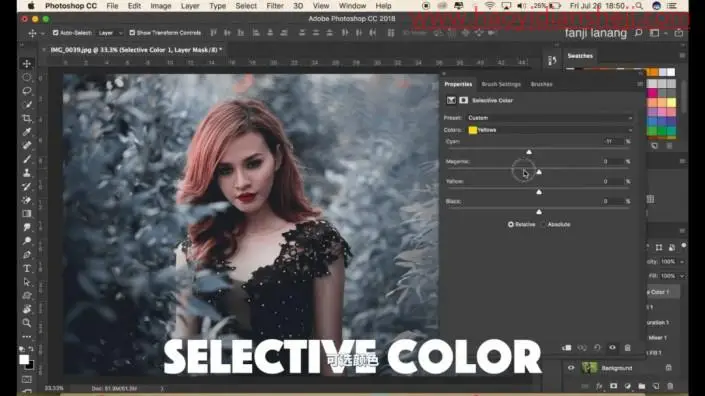Image resolution: width=705 pixels, height=396 pixels.
Task: Delete adjustment layer from Properties panel
Action: [x=628, y=347]
